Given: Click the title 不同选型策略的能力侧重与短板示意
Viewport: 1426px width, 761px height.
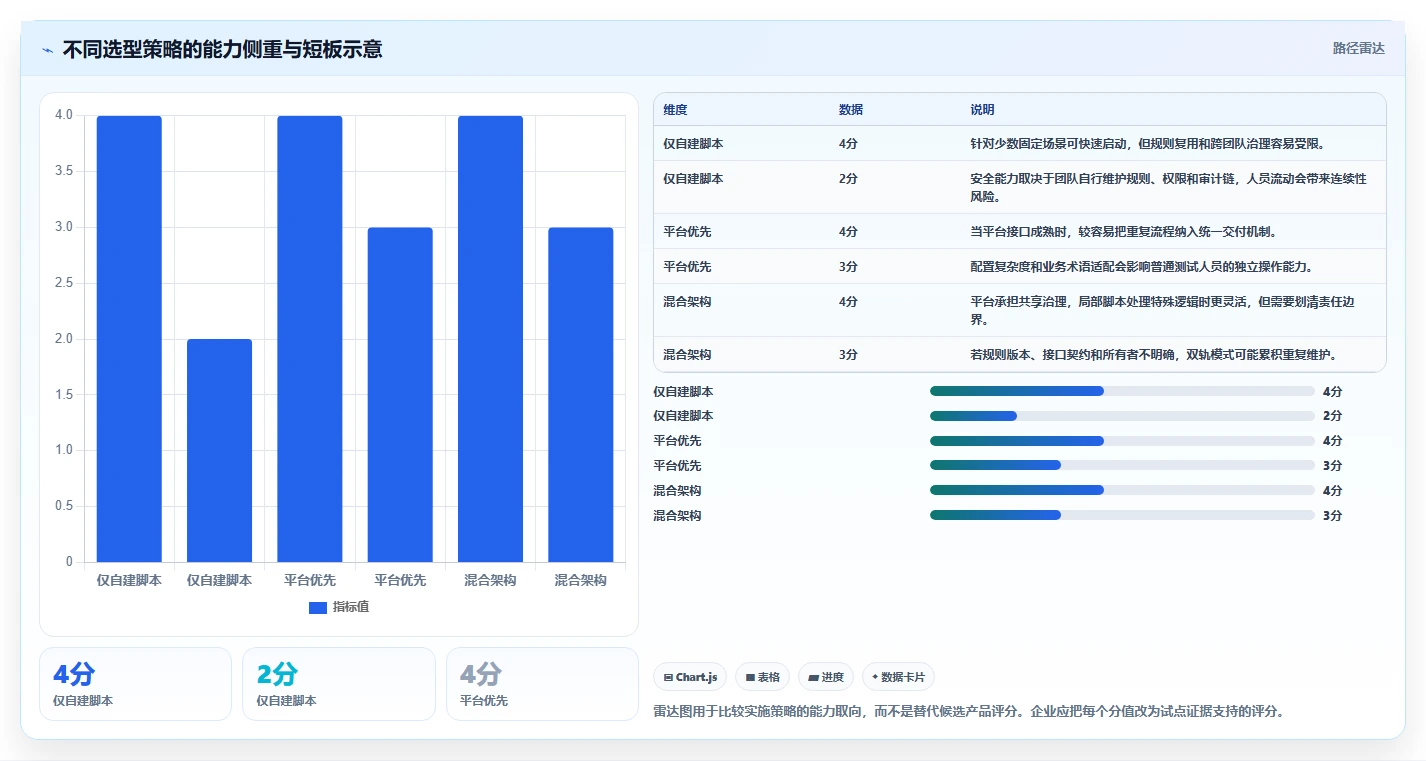Looking at the screenshot, I should tap(222, 49).
